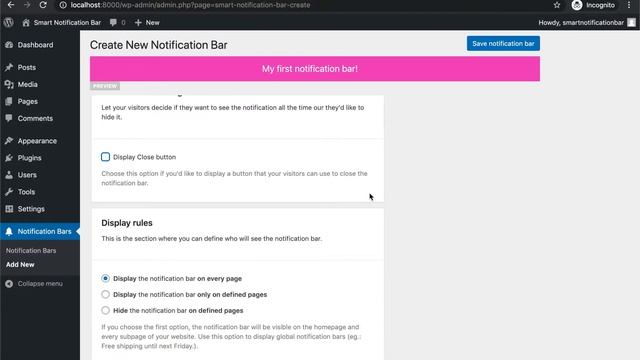
Task: Select Display on every page radio
Action: coord(105,278)
